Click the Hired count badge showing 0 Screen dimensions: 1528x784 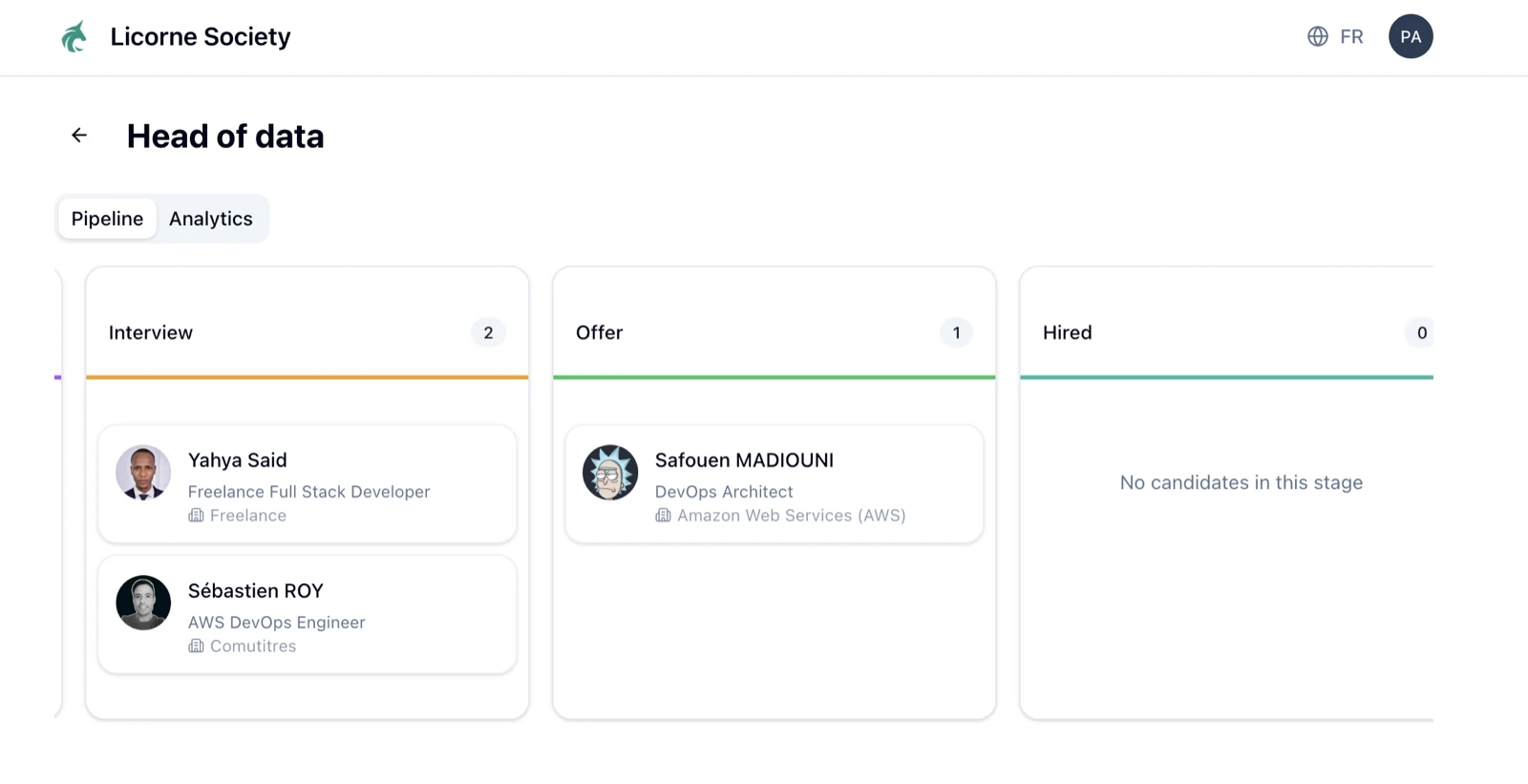(x=1421, y=332)
